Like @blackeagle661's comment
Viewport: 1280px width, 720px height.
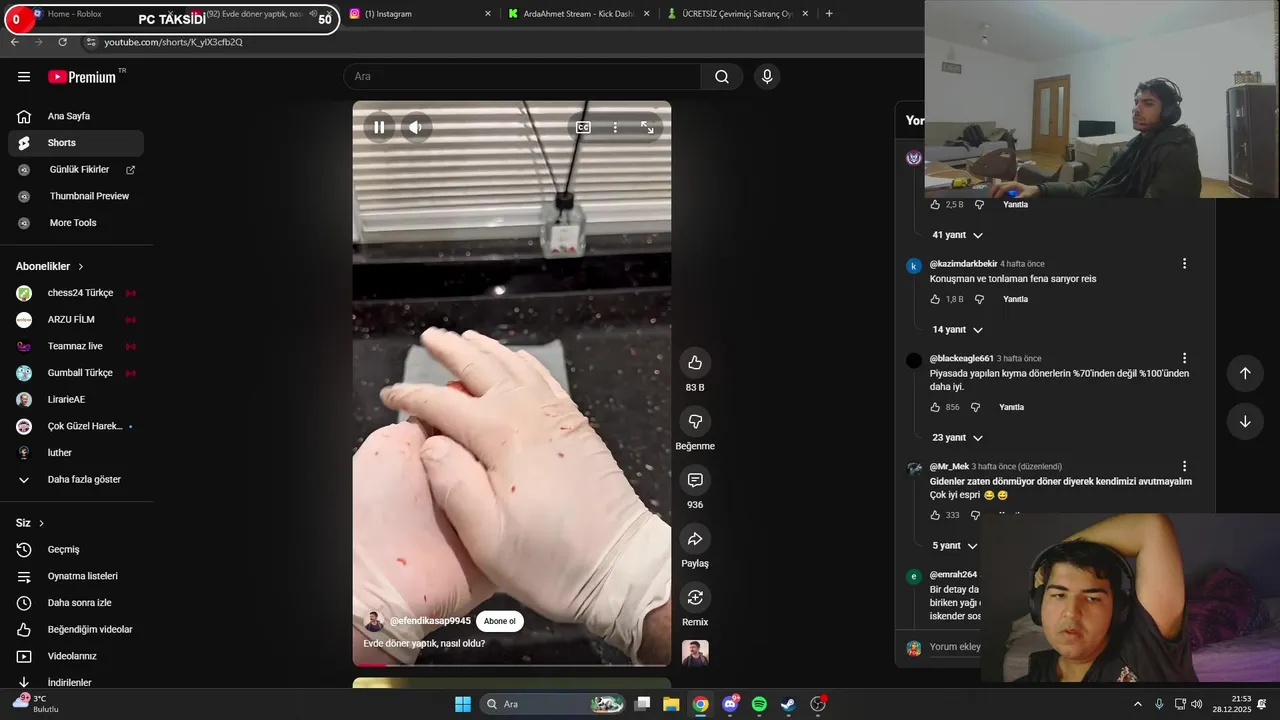coord(936,407)
